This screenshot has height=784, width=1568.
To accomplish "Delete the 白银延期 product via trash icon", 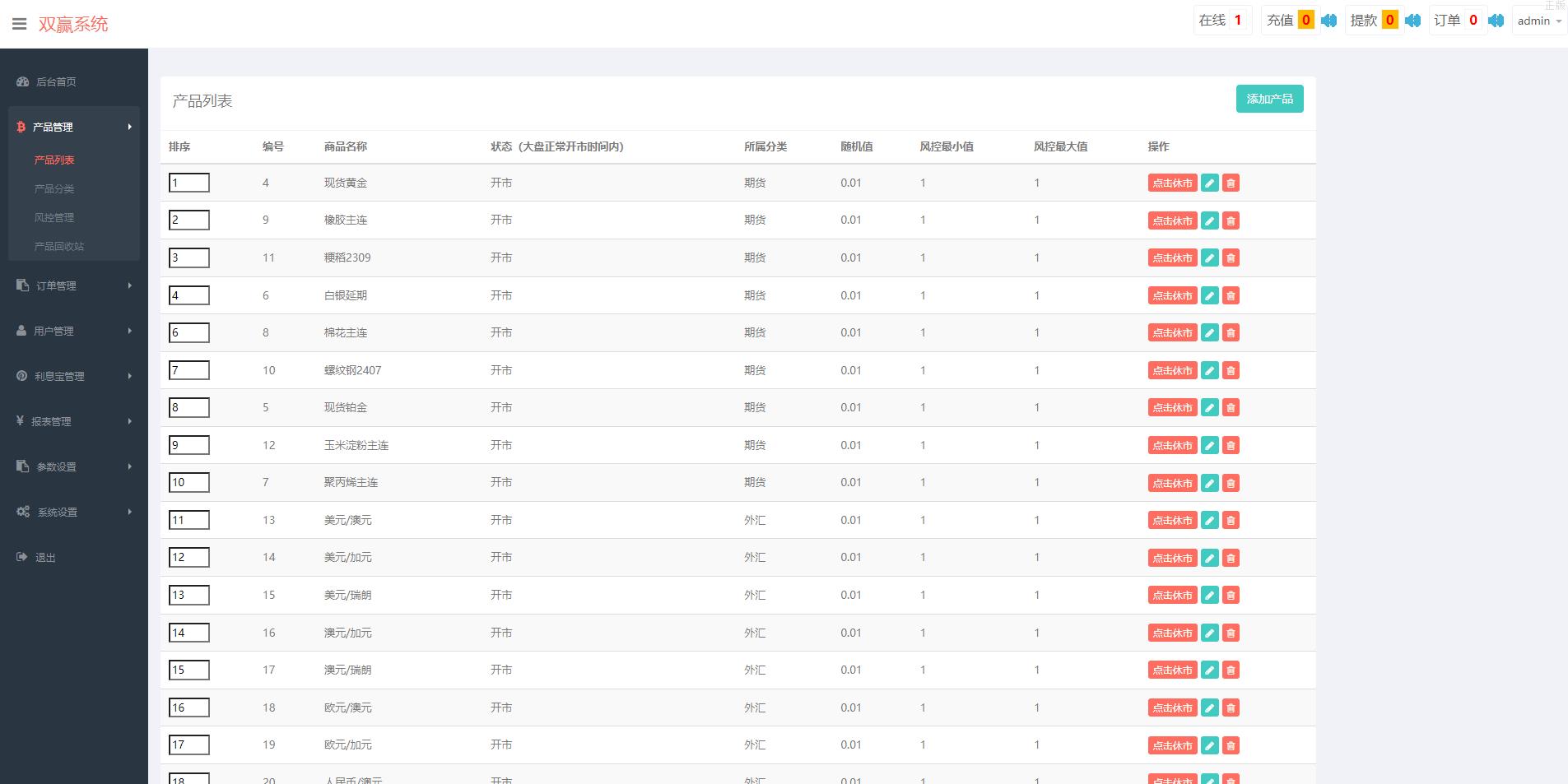I will click(1231, 295).
